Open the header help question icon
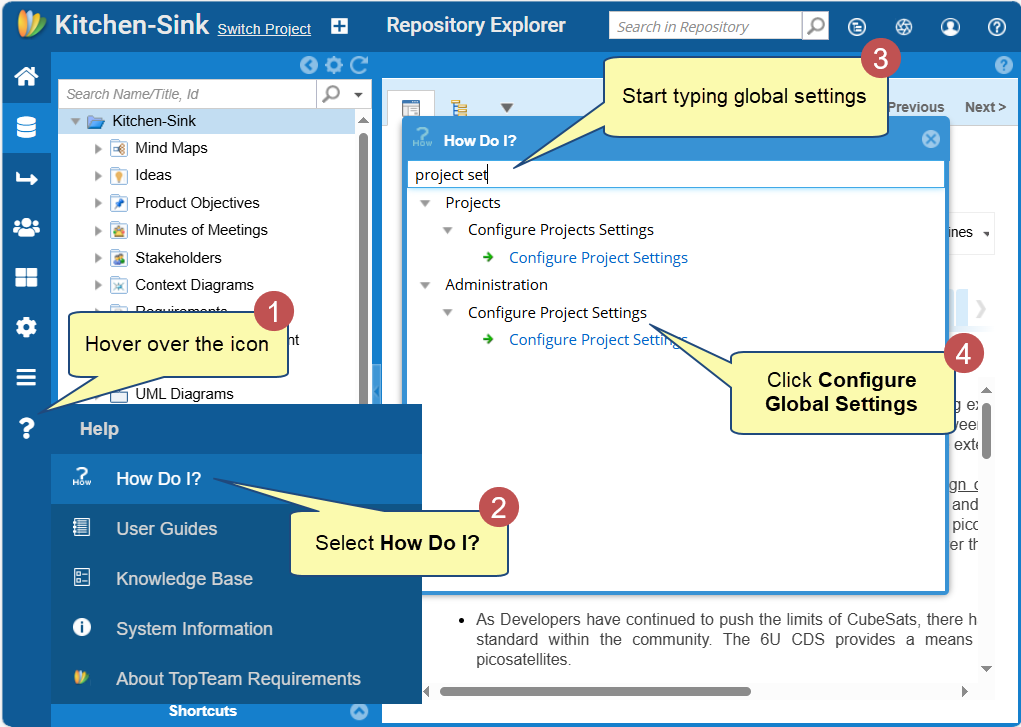1021x727 pixels. coord(996,27)
